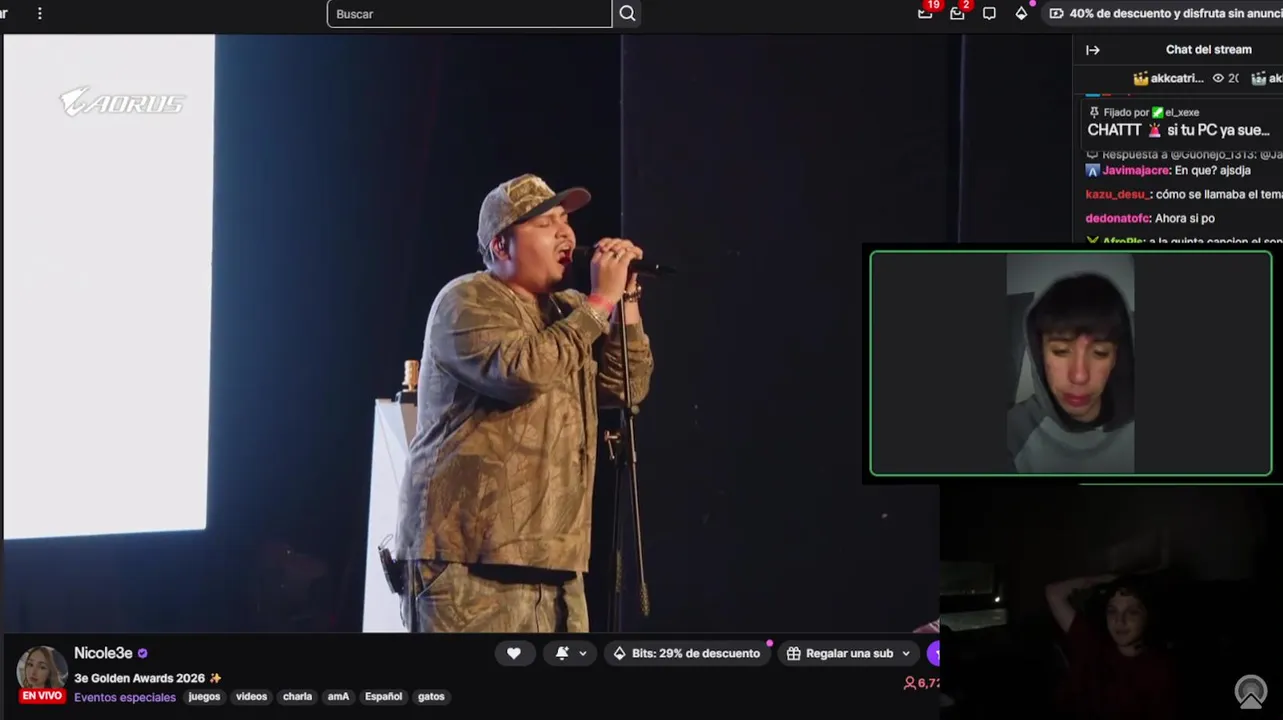Select the amA tag
Screen dimensions: 1283x720
(338, 697)
